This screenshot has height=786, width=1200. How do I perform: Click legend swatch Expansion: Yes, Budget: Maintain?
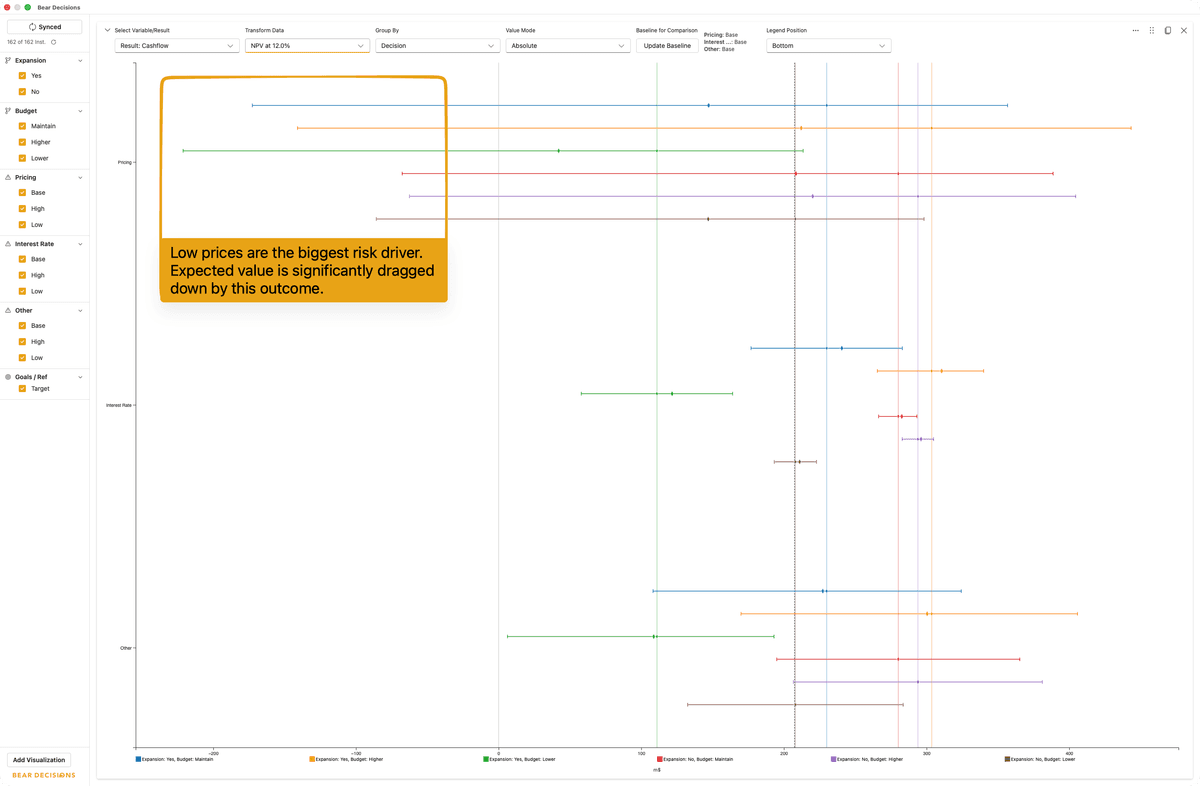tap(138, 759)
